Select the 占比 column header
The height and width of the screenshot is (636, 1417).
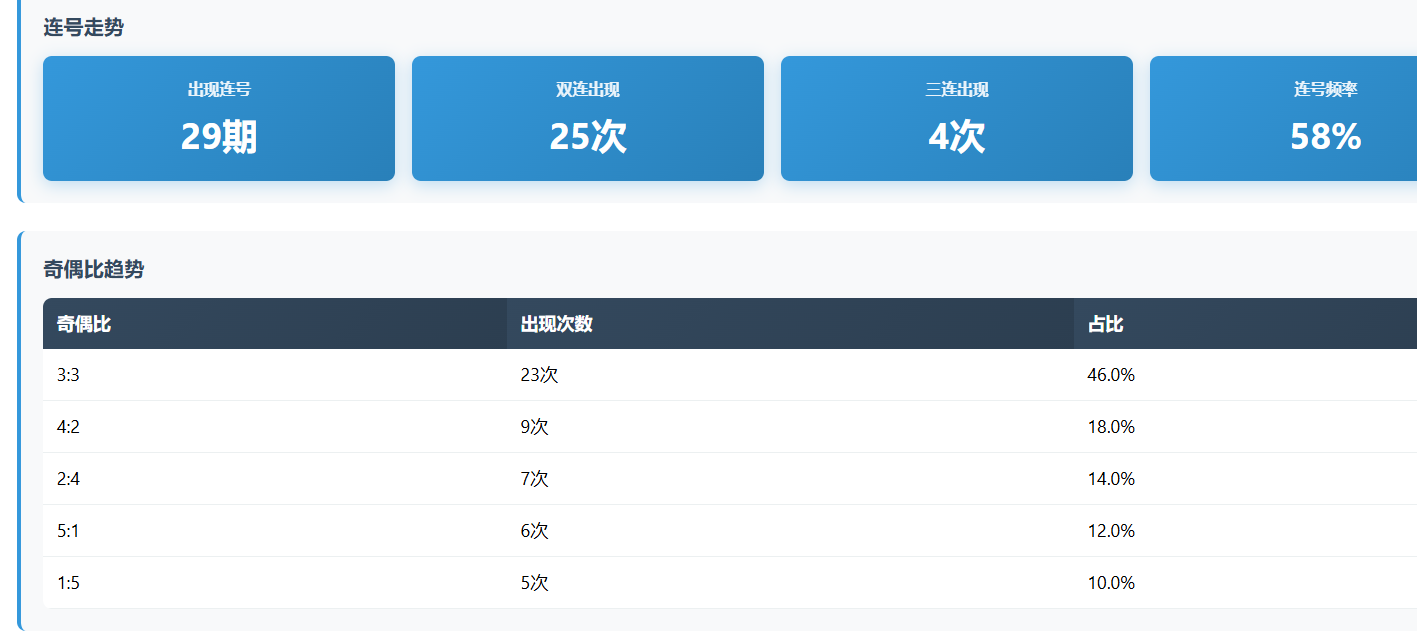1105,324
